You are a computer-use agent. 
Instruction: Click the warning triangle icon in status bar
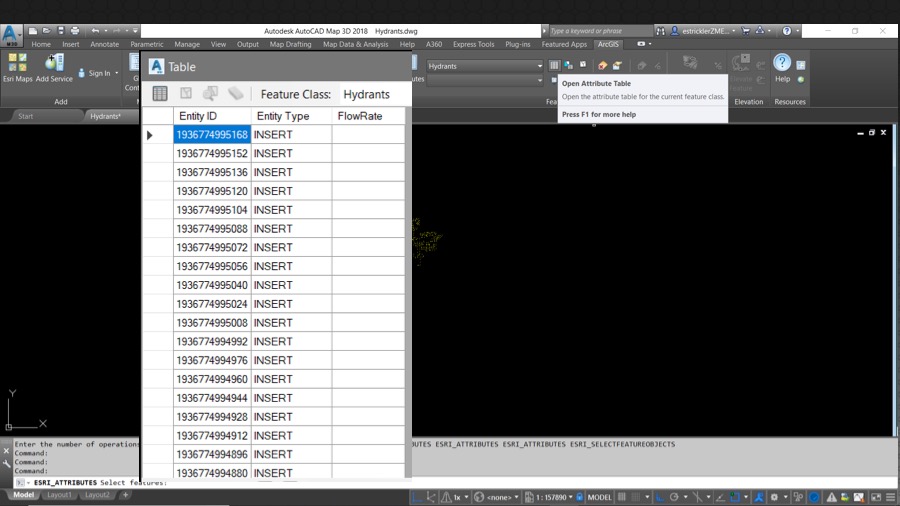click(831, 497)
